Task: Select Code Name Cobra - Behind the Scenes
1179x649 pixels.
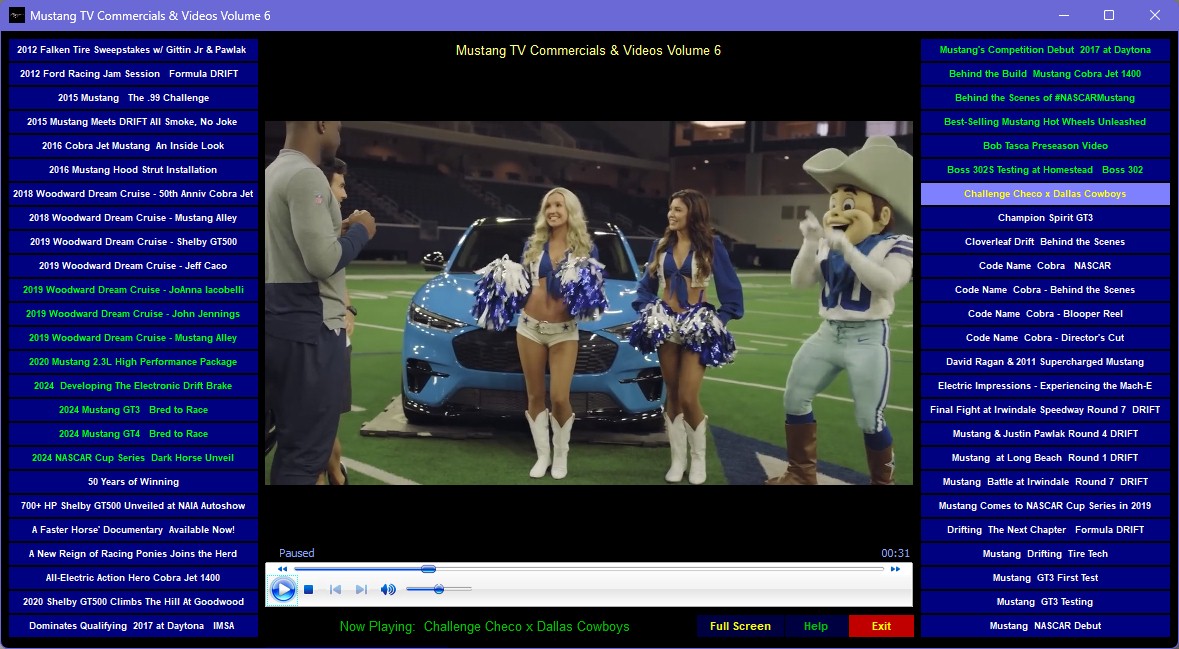Action: coord(1045,290)
